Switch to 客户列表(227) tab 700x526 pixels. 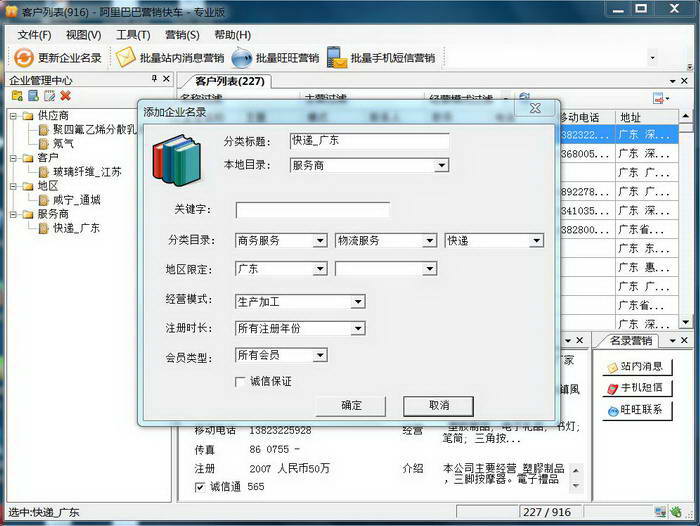coord(229,81)
